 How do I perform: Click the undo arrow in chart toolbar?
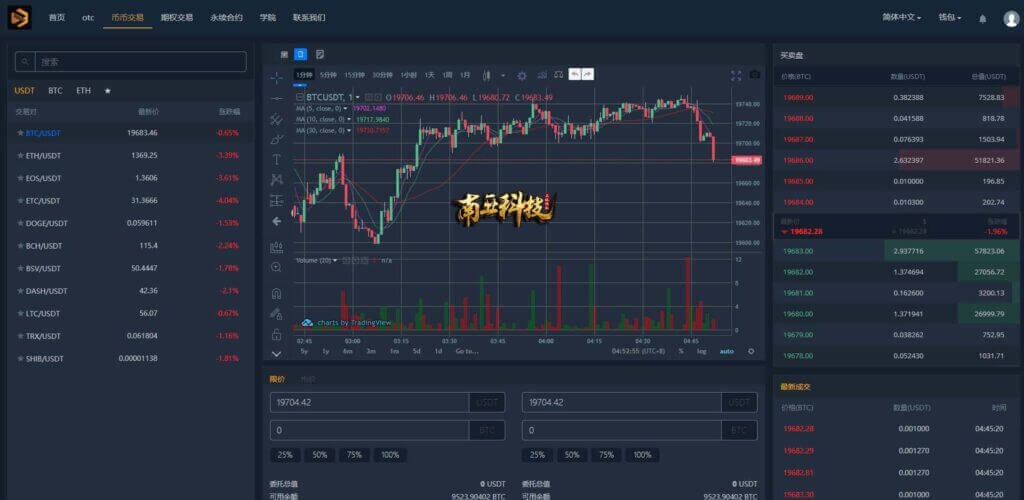tap(575, 74)
